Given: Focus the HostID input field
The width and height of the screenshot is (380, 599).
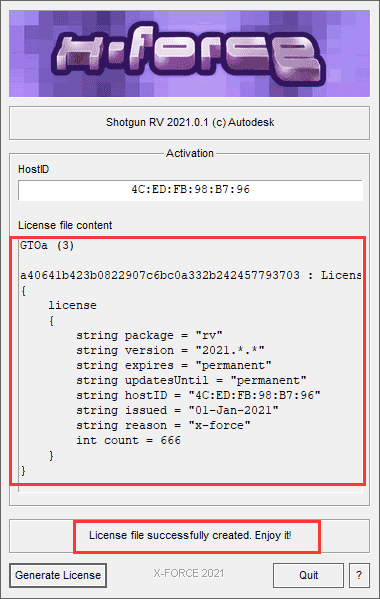Looking at the screenshot, I should coord(190,190).
